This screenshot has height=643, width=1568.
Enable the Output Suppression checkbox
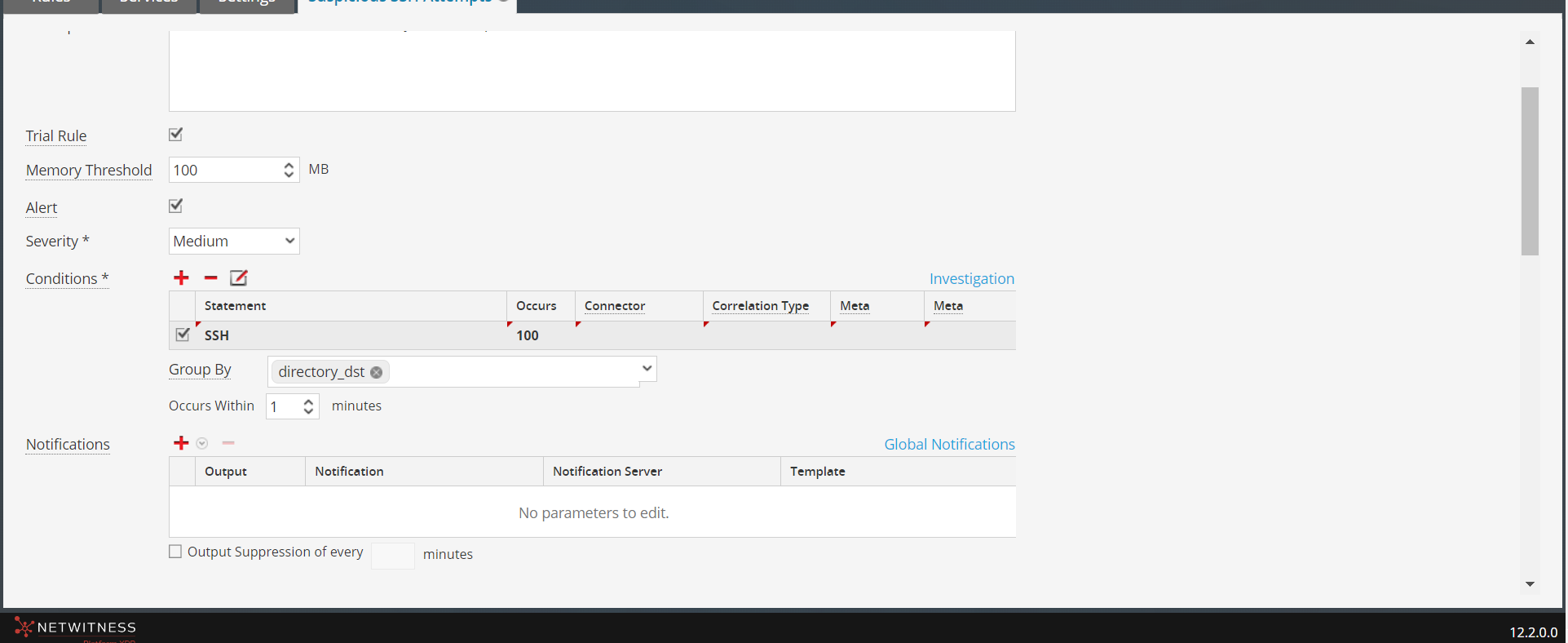click(175, 552)
